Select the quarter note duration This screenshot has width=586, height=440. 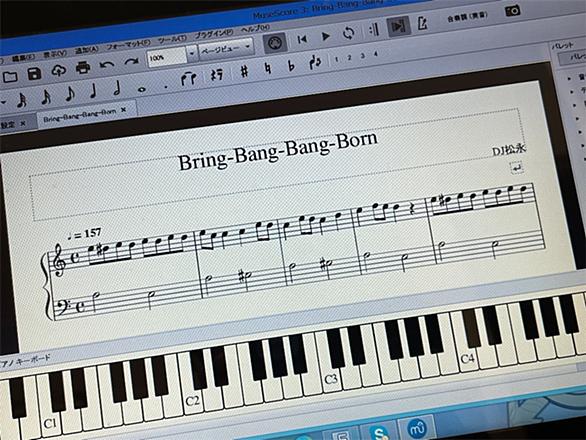[x=93, y=91]
